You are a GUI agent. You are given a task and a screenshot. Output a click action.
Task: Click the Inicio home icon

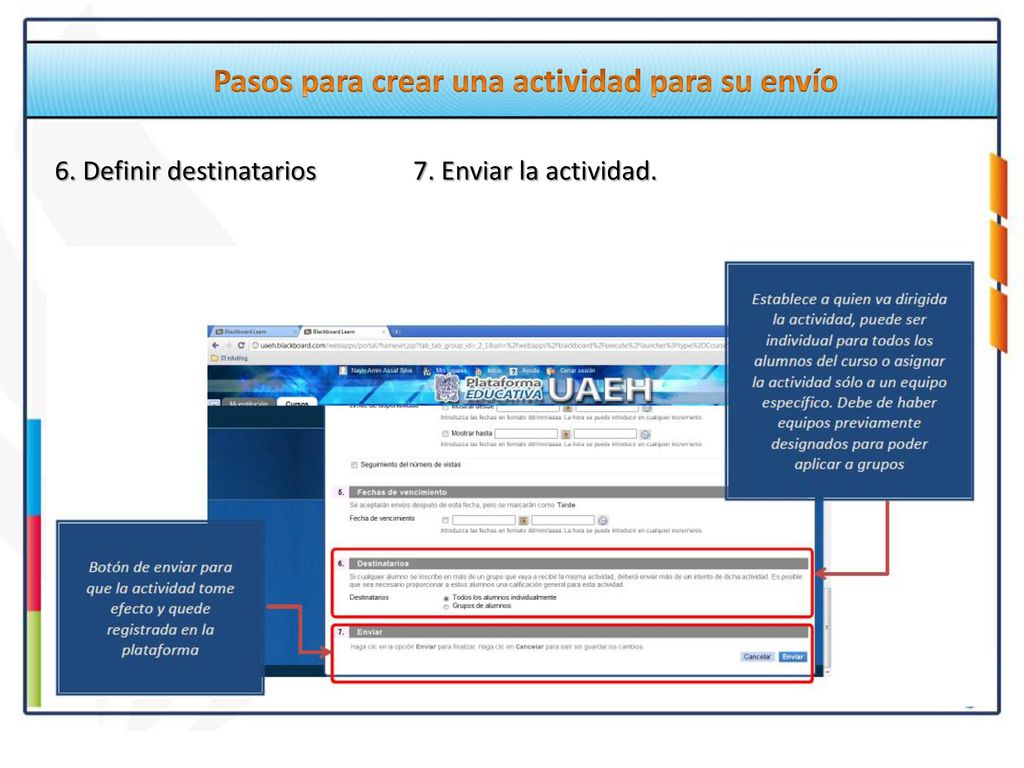pos(479,371)
